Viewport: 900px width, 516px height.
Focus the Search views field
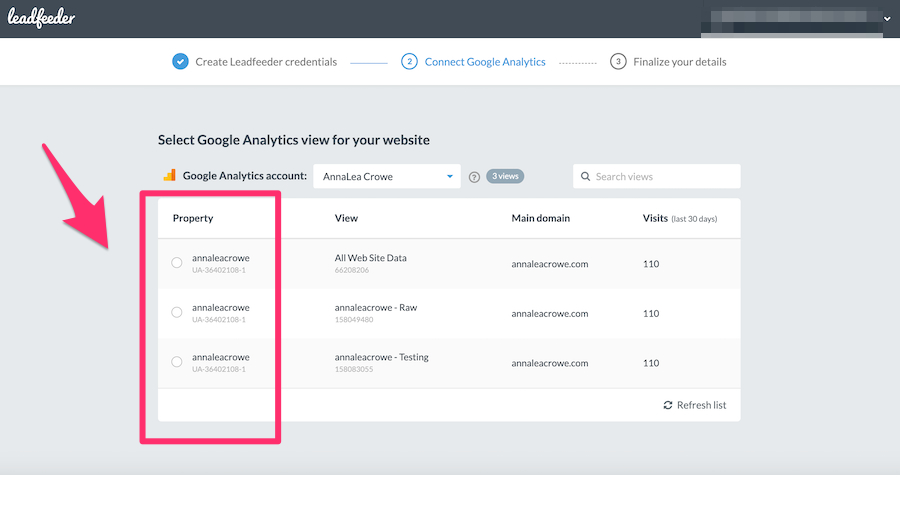tap(657, 176)
